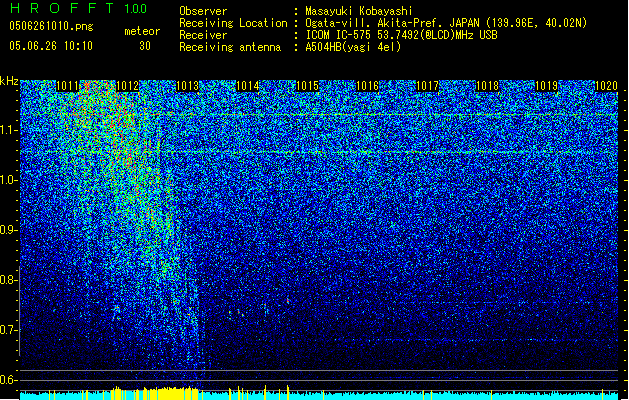Click time marker 1018
Image resolution: width=629 pixels, height=400 pixels.
click(x=487, y=86)
